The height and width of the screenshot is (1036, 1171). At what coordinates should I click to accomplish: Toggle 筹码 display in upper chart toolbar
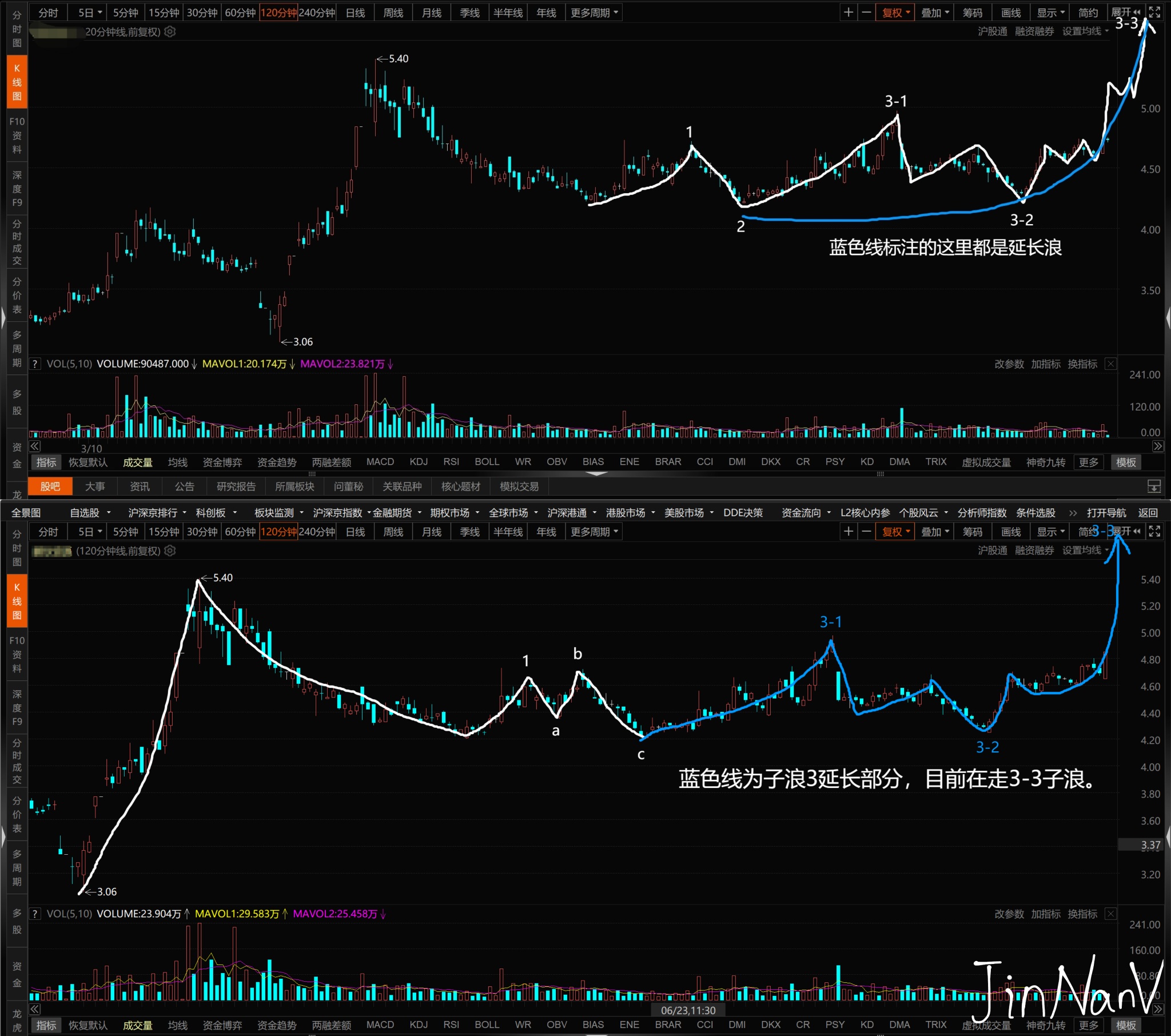pyautogui.click(x=971, y=13)
